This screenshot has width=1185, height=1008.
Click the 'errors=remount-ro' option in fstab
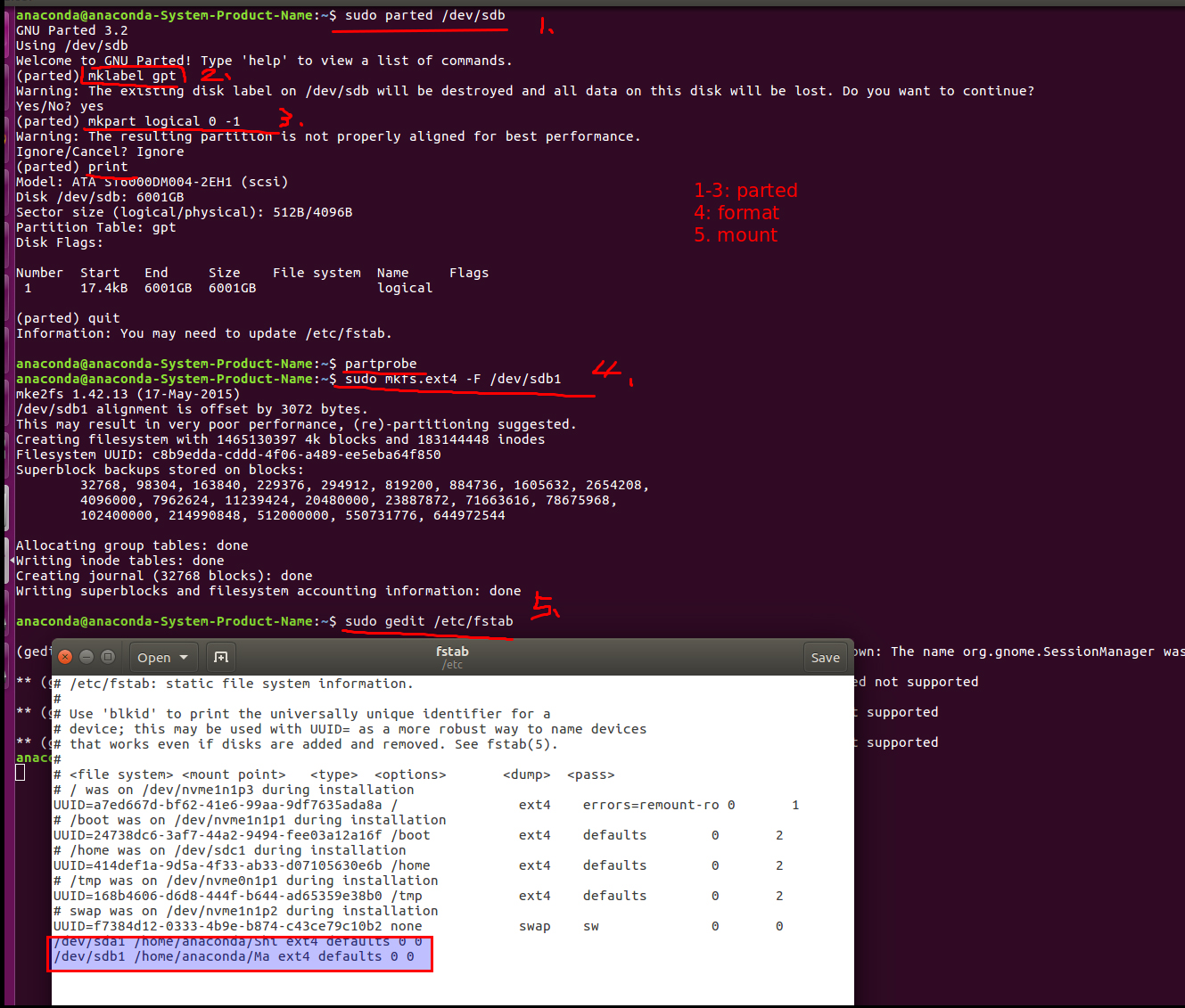[x=651, y=805]
